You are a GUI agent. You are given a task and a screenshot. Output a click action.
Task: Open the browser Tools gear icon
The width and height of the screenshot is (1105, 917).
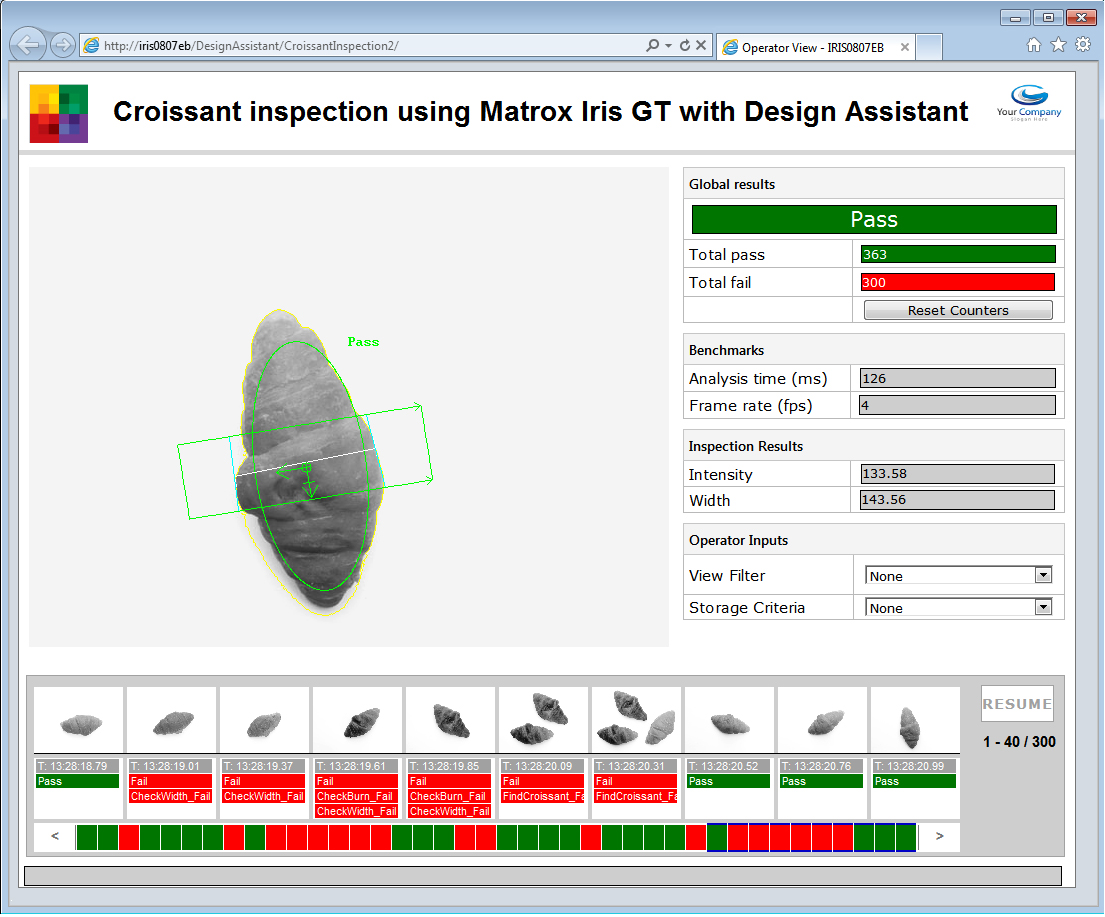tap(1082, 45)
